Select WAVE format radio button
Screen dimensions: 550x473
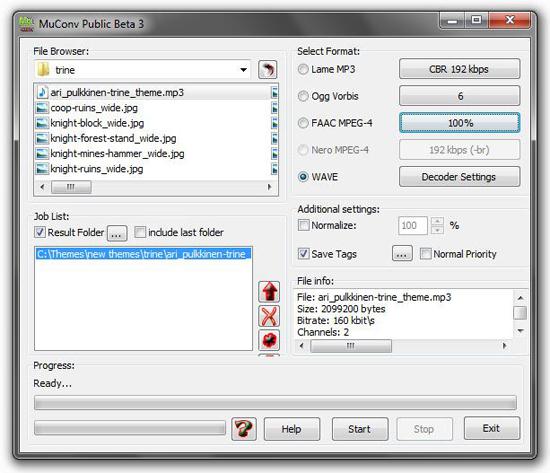[303, 177]
